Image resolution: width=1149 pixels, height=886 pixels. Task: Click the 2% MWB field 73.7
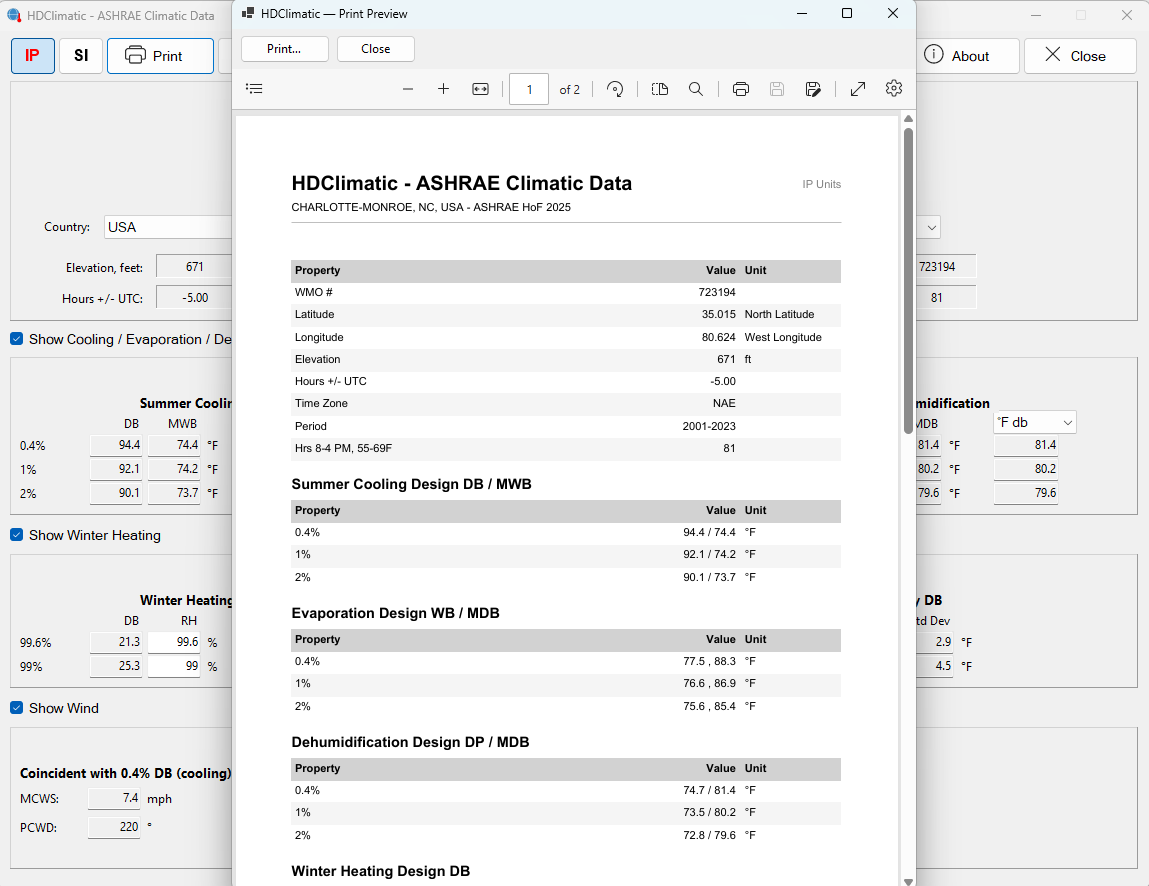click(x=174, y=493)
